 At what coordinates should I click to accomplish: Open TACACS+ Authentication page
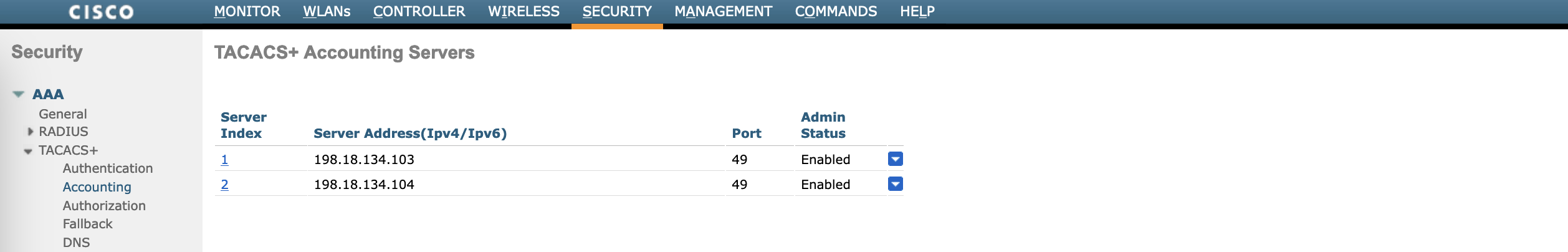(x=107, y=168)
